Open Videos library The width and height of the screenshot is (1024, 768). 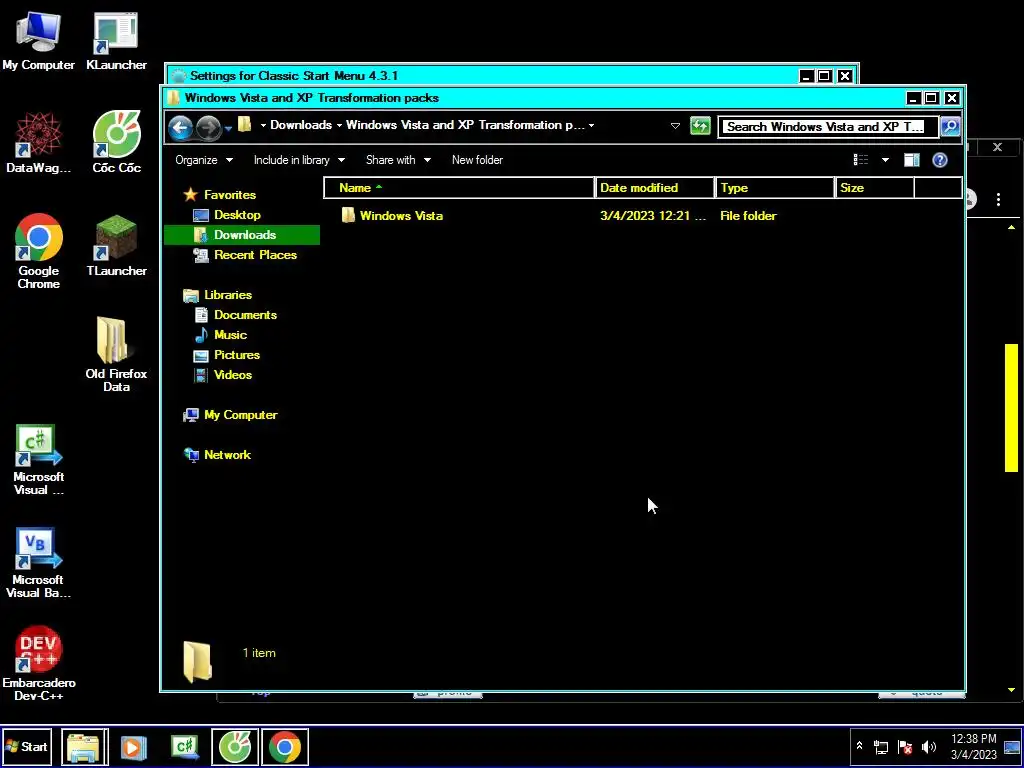click(x=224, y=375)
